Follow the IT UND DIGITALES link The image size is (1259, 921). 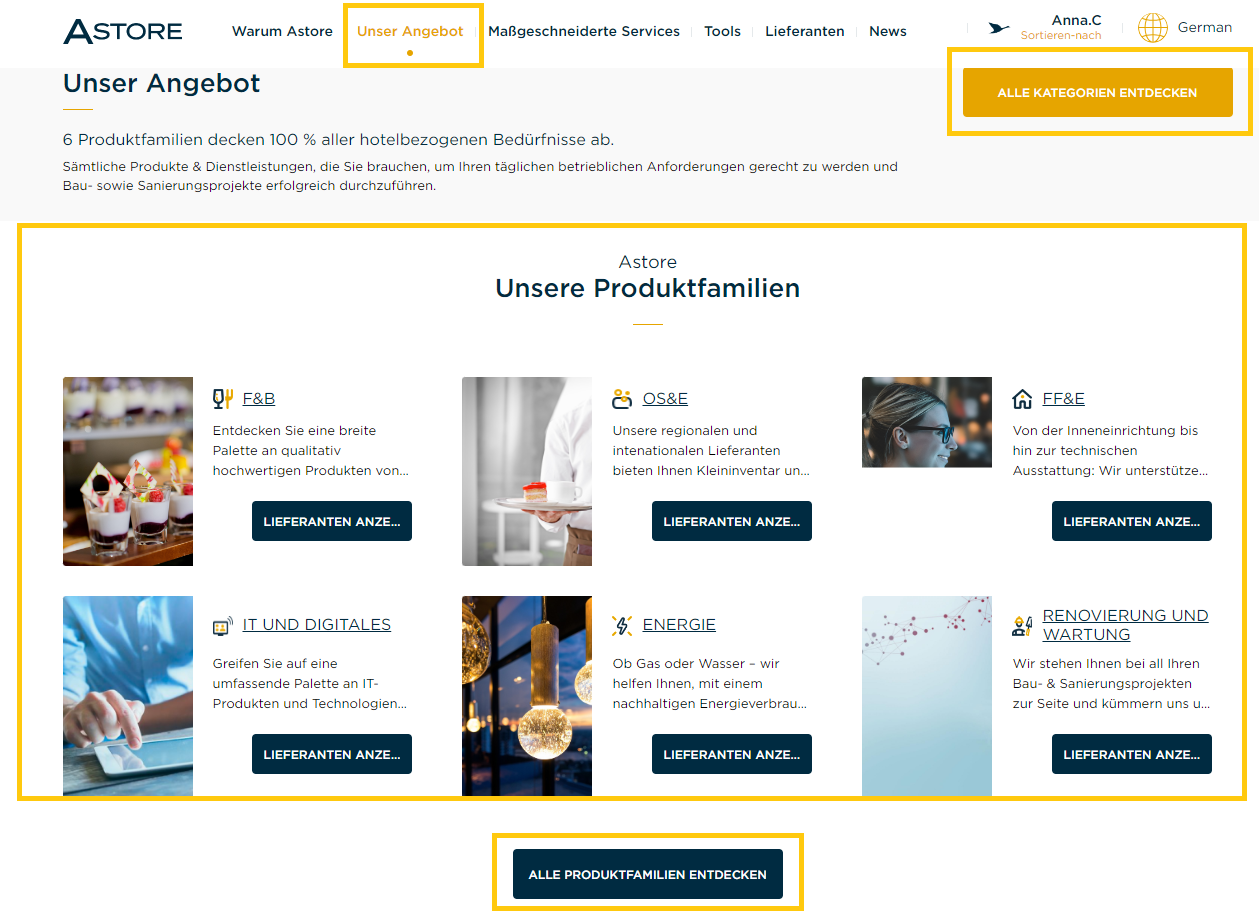[317, 625]
